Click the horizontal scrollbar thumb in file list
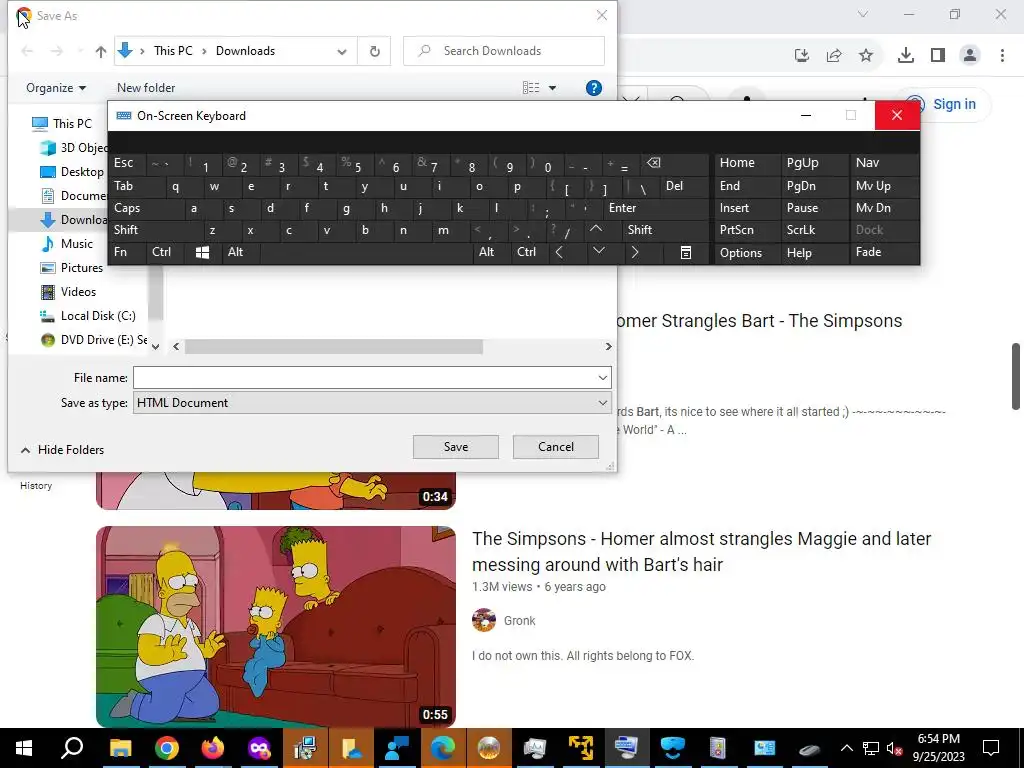 pos(334,347)
